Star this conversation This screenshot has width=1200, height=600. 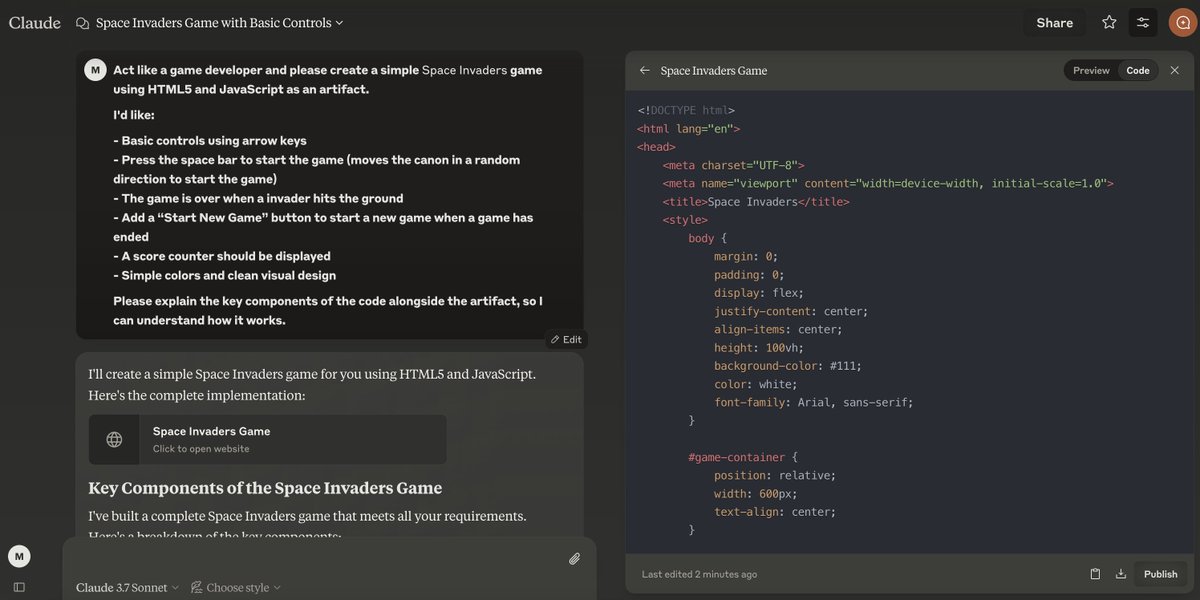click(1109, 22)
